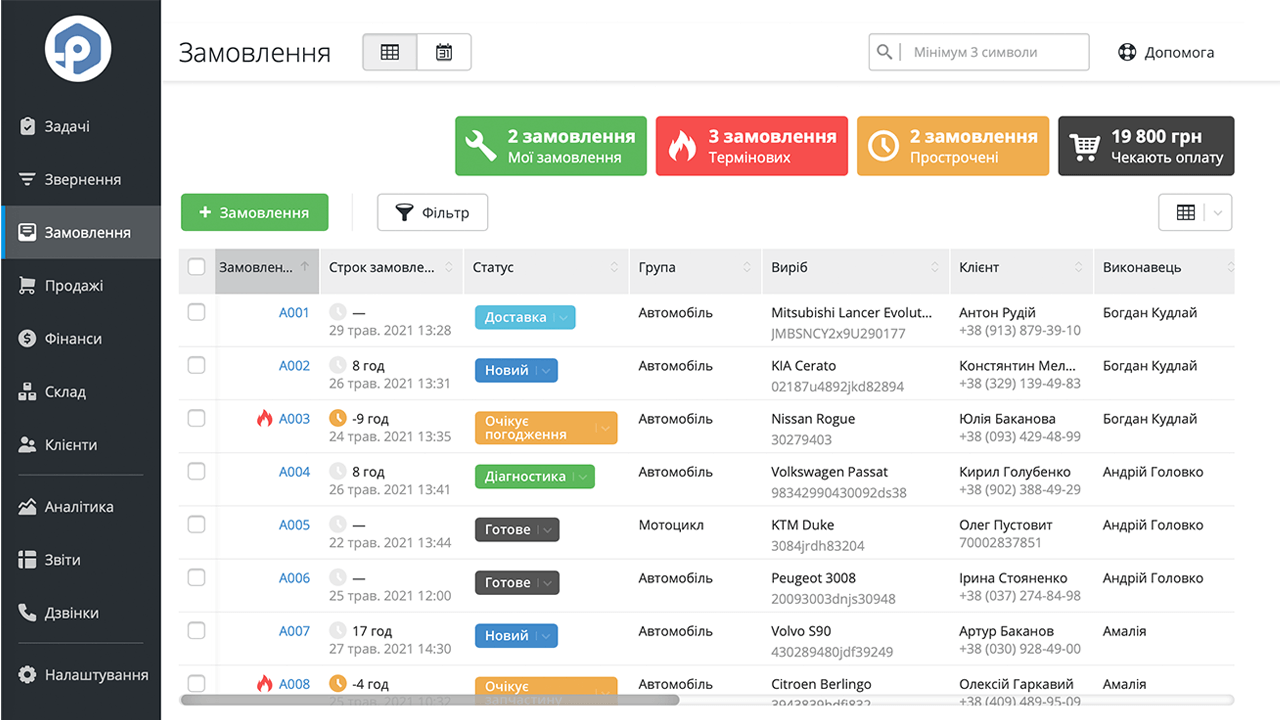Click wrench icon in Мої замовлення card
The height and width of the screenshot is (720, 1280).
pyautogui.click(x=481, y=146)
